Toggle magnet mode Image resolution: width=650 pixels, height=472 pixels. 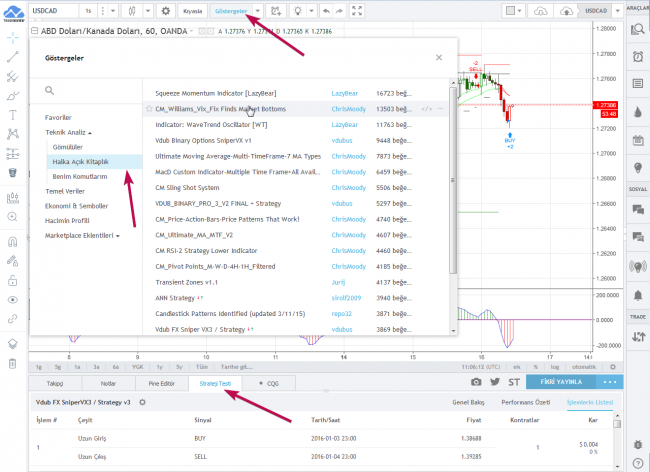coord(13,242)
